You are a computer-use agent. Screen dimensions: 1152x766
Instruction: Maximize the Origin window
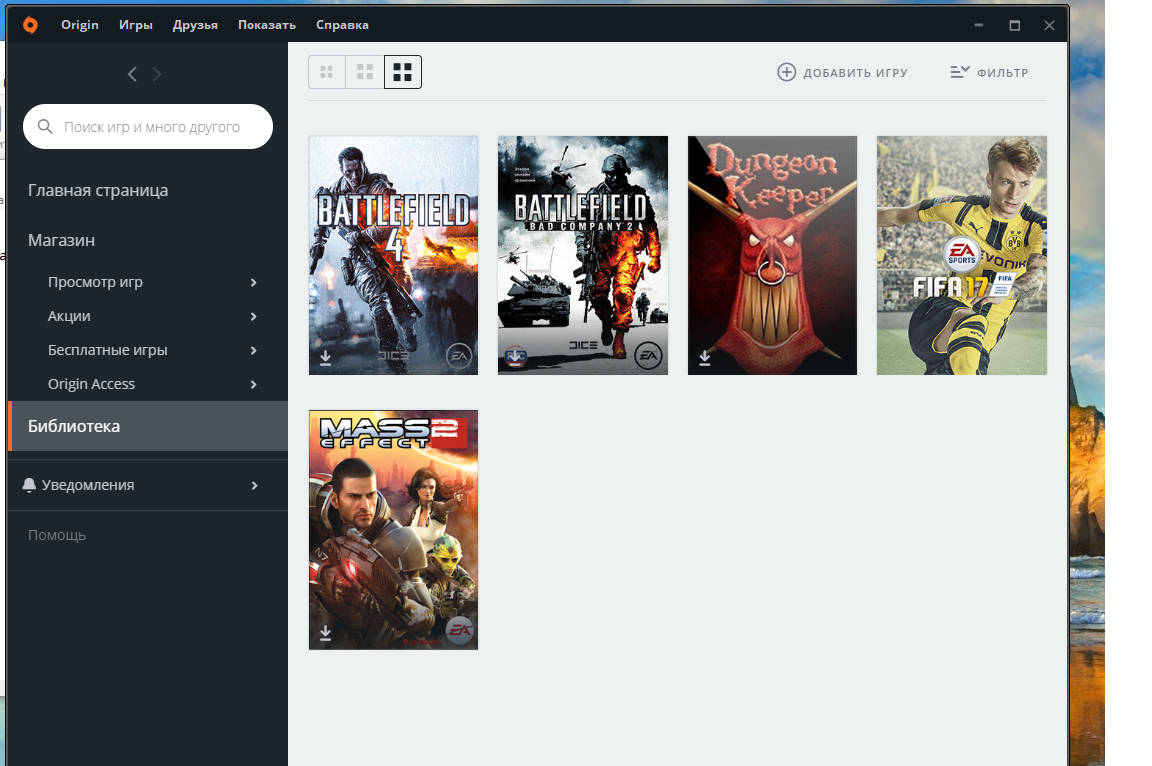(x=1015, y=25)
